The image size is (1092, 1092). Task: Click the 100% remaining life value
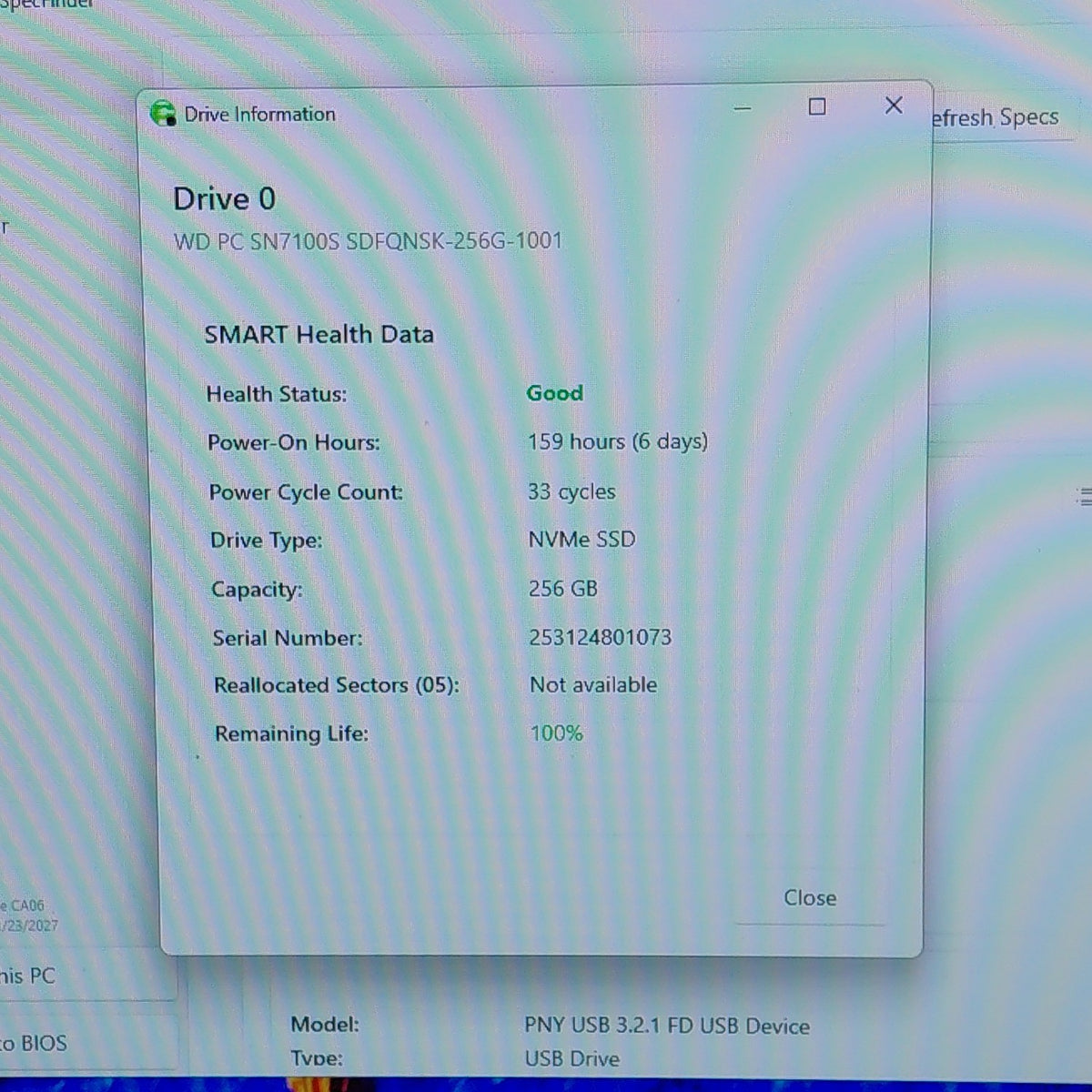556,733
